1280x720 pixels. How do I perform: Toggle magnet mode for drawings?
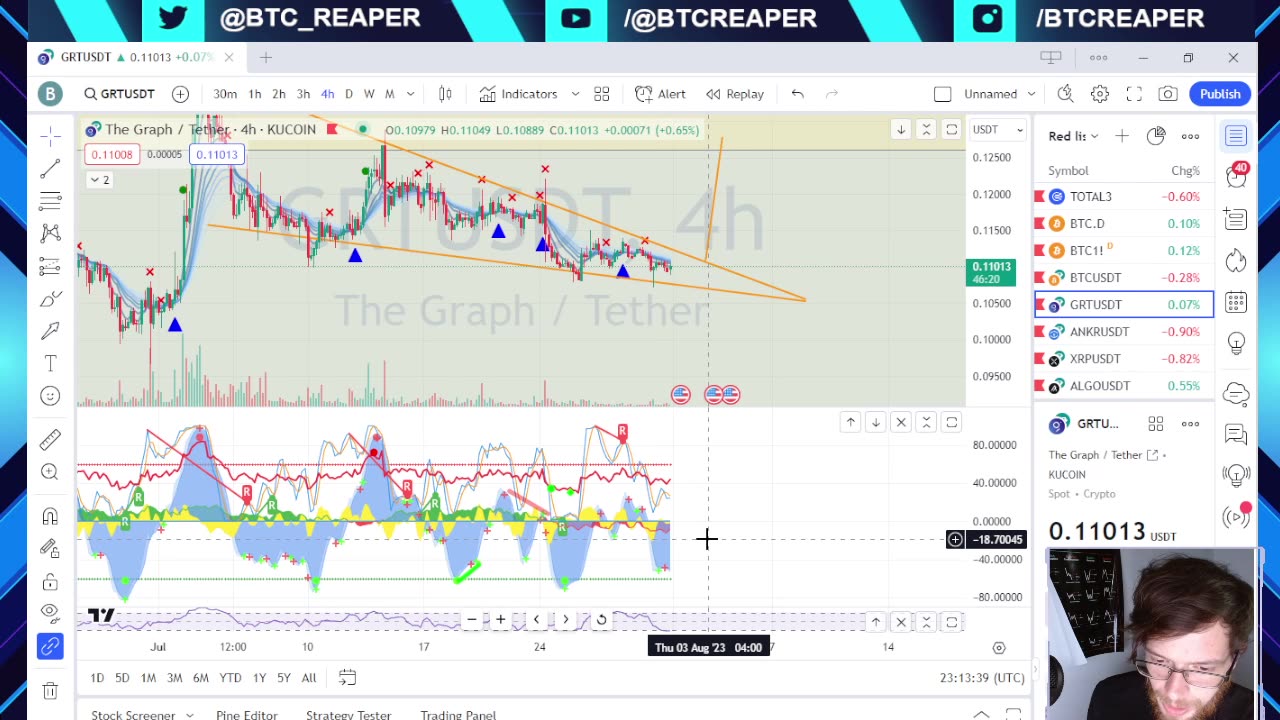[x=50, y=516]
